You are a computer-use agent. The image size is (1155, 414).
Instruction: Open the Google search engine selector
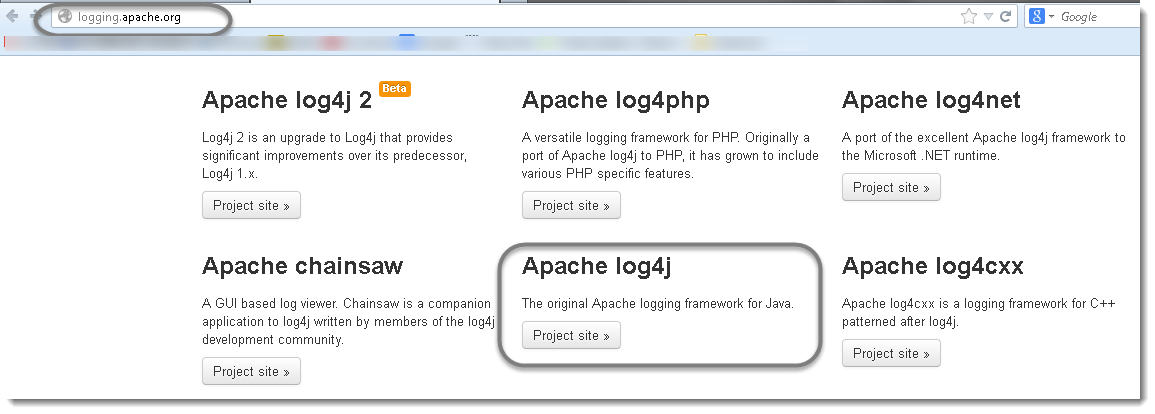(1041, 16)
